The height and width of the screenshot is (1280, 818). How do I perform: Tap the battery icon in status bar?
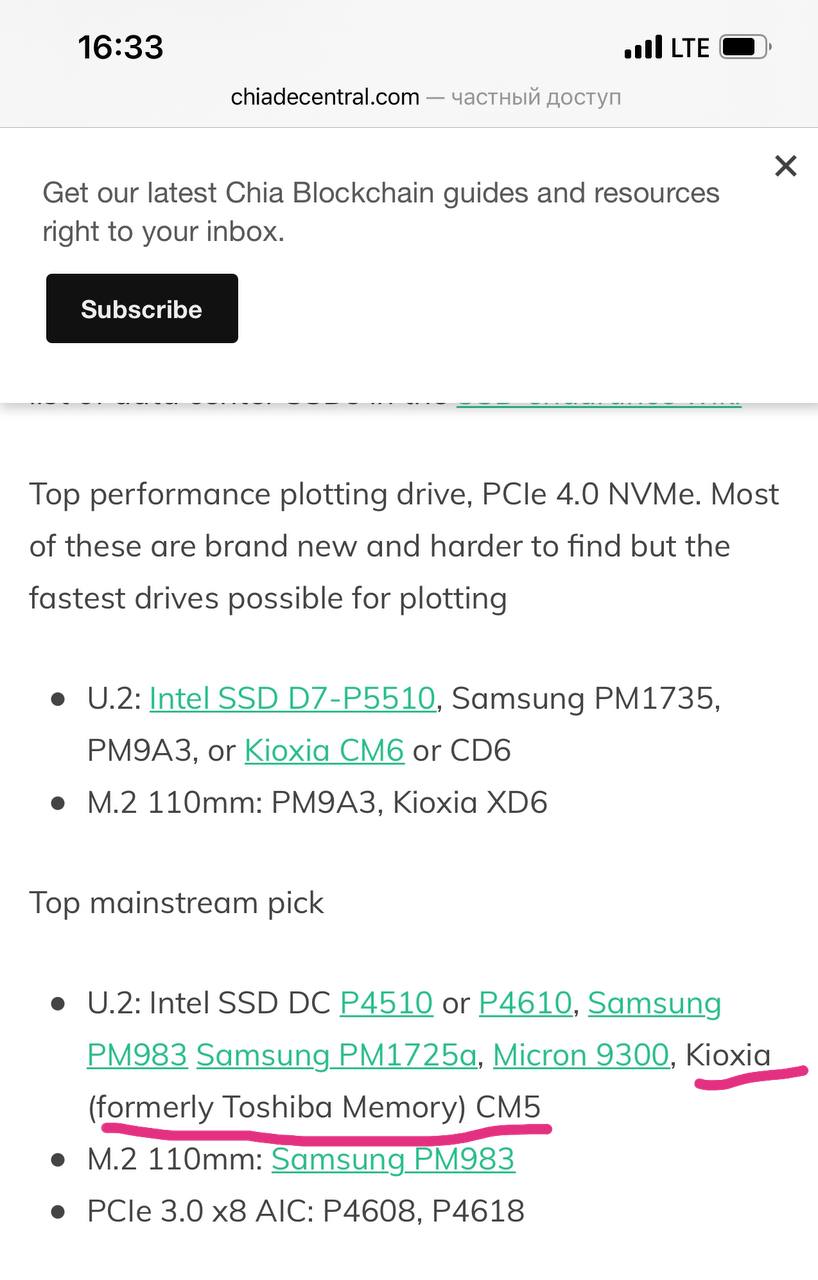(x=745, y=47)
